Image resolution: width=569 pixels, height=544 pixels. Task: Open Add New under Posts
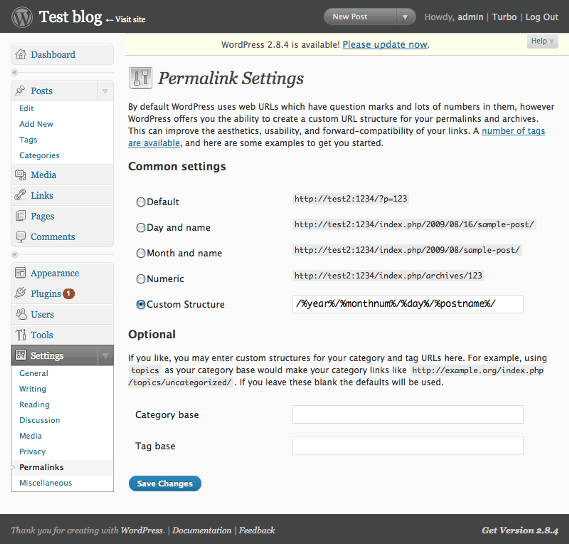pos(36,124)
